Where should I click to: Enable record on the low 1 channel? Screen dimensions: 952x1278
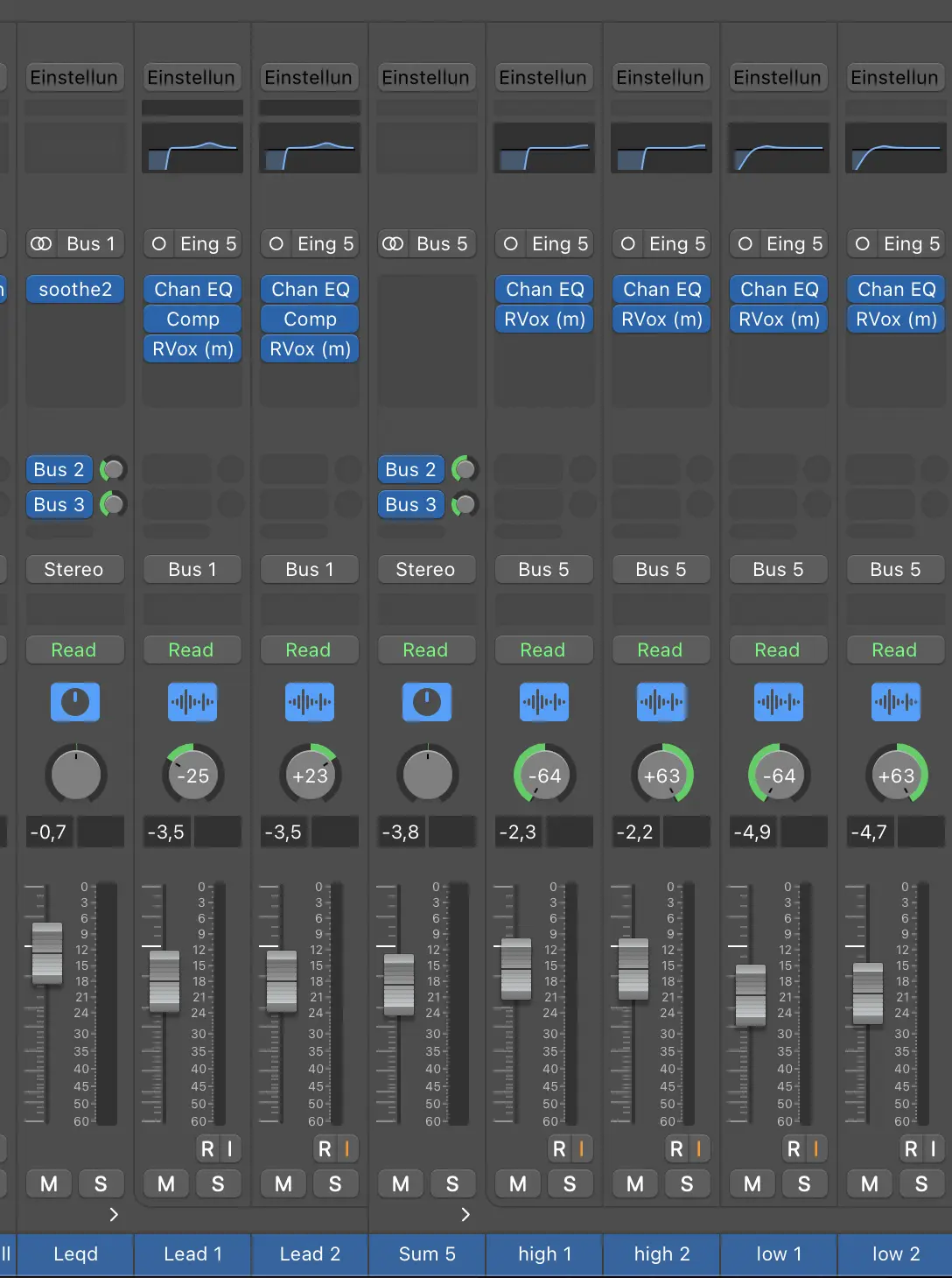tap(794, 1148)
